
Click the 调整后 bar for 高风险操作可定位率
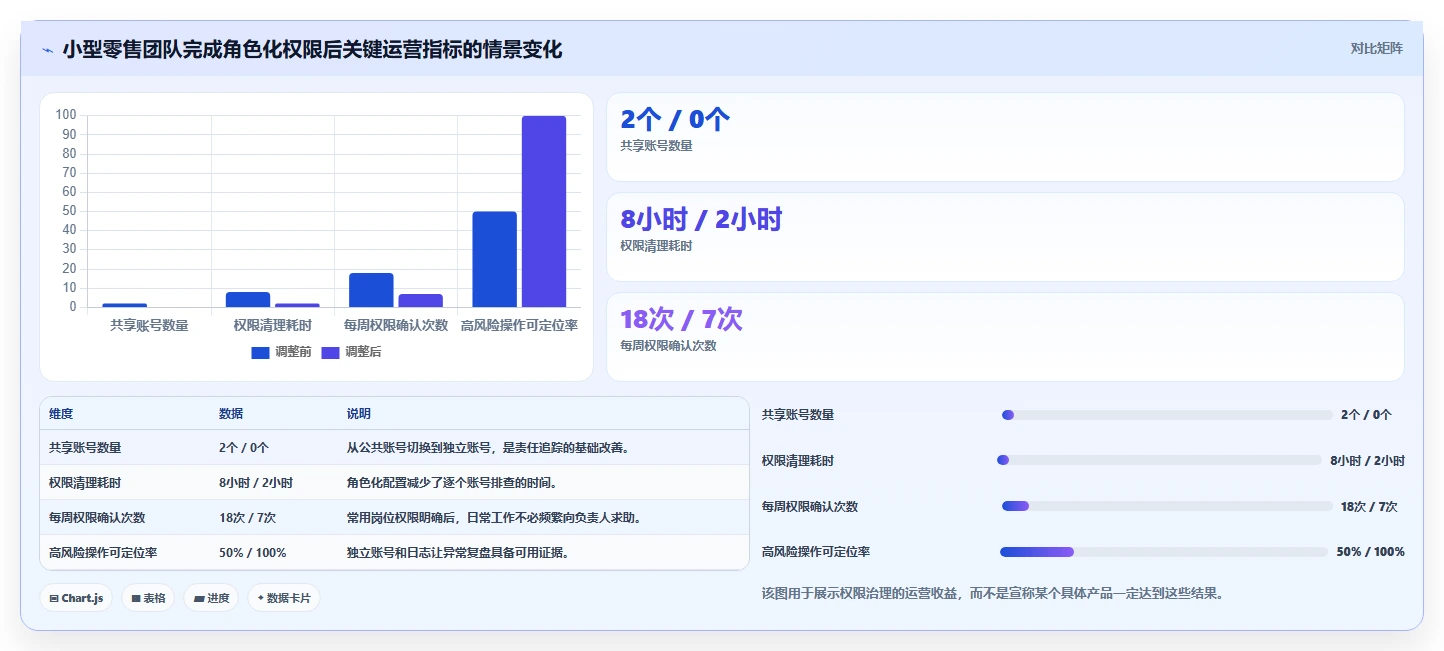point(544,211)
